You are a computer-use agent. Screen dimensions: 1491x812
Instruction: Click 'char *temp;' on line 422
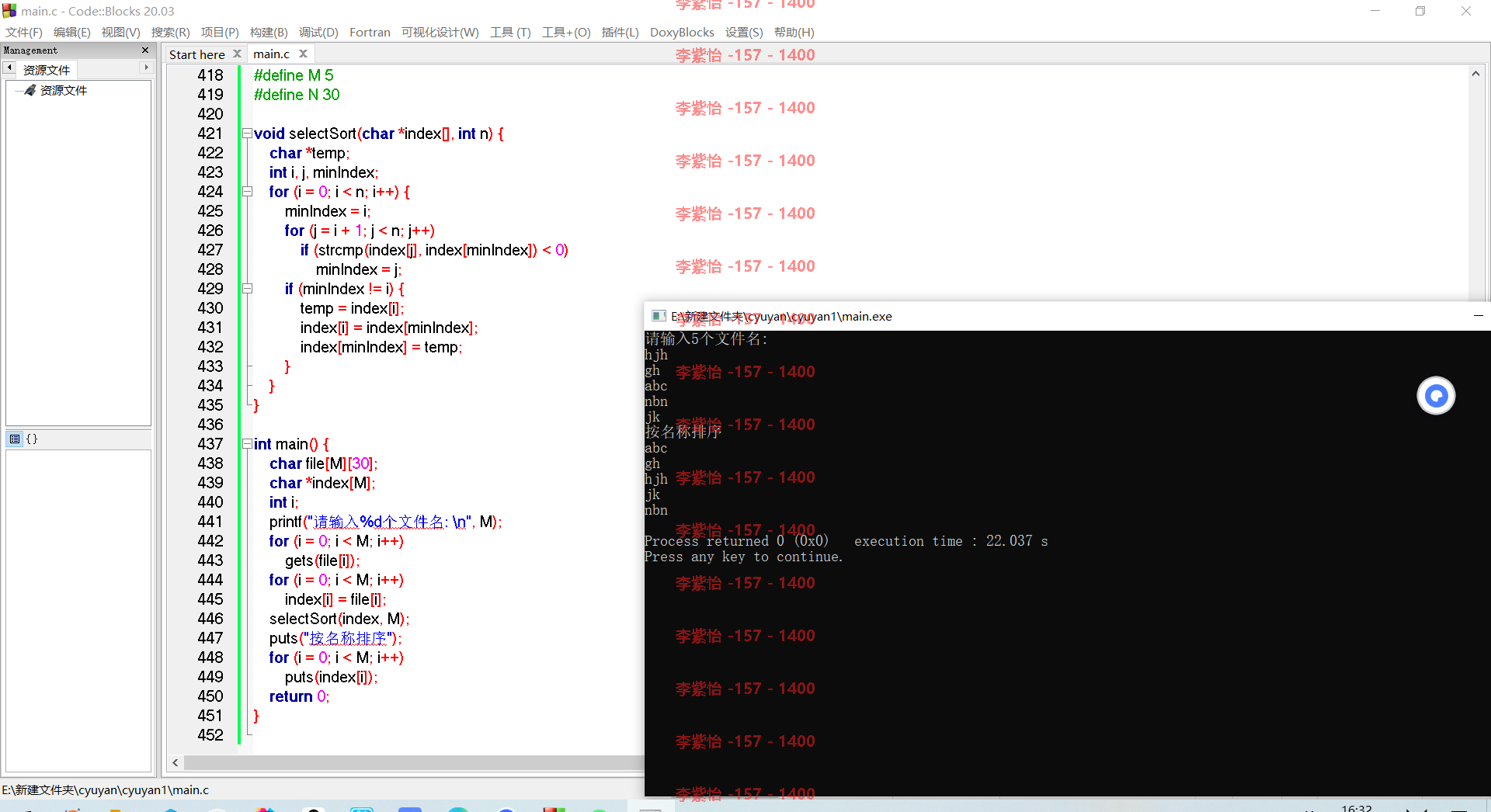[x=309, y=153]
